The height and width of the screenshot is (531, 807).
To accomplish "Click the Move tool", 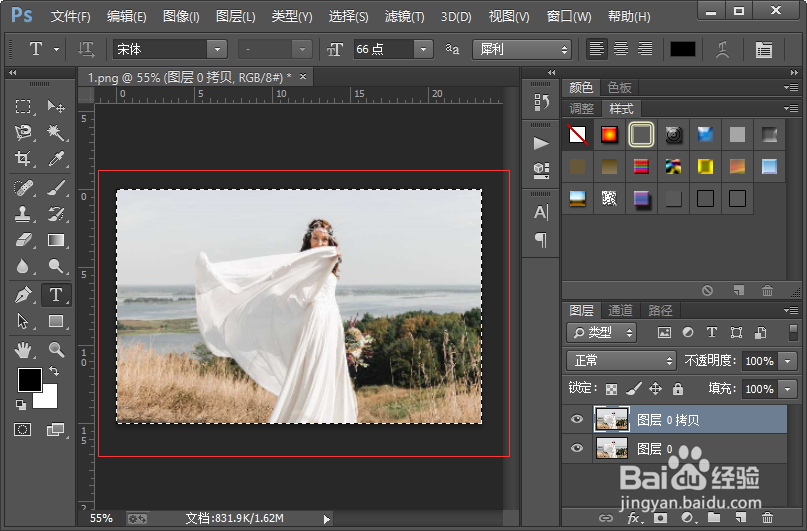I will coord(56,106).
